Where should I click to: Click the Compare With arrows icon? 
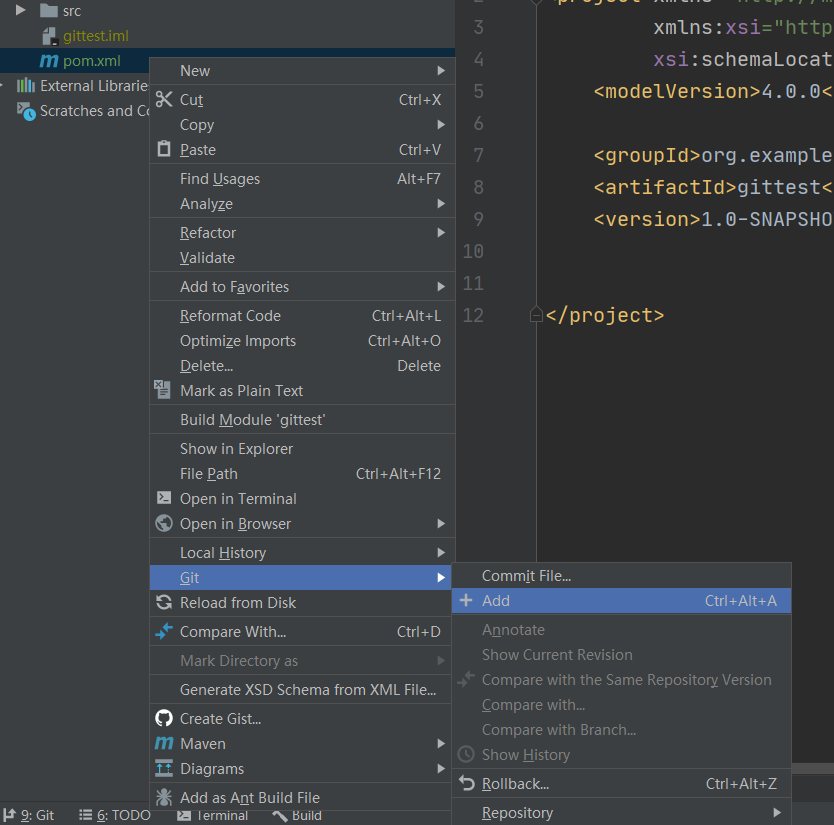163,631
